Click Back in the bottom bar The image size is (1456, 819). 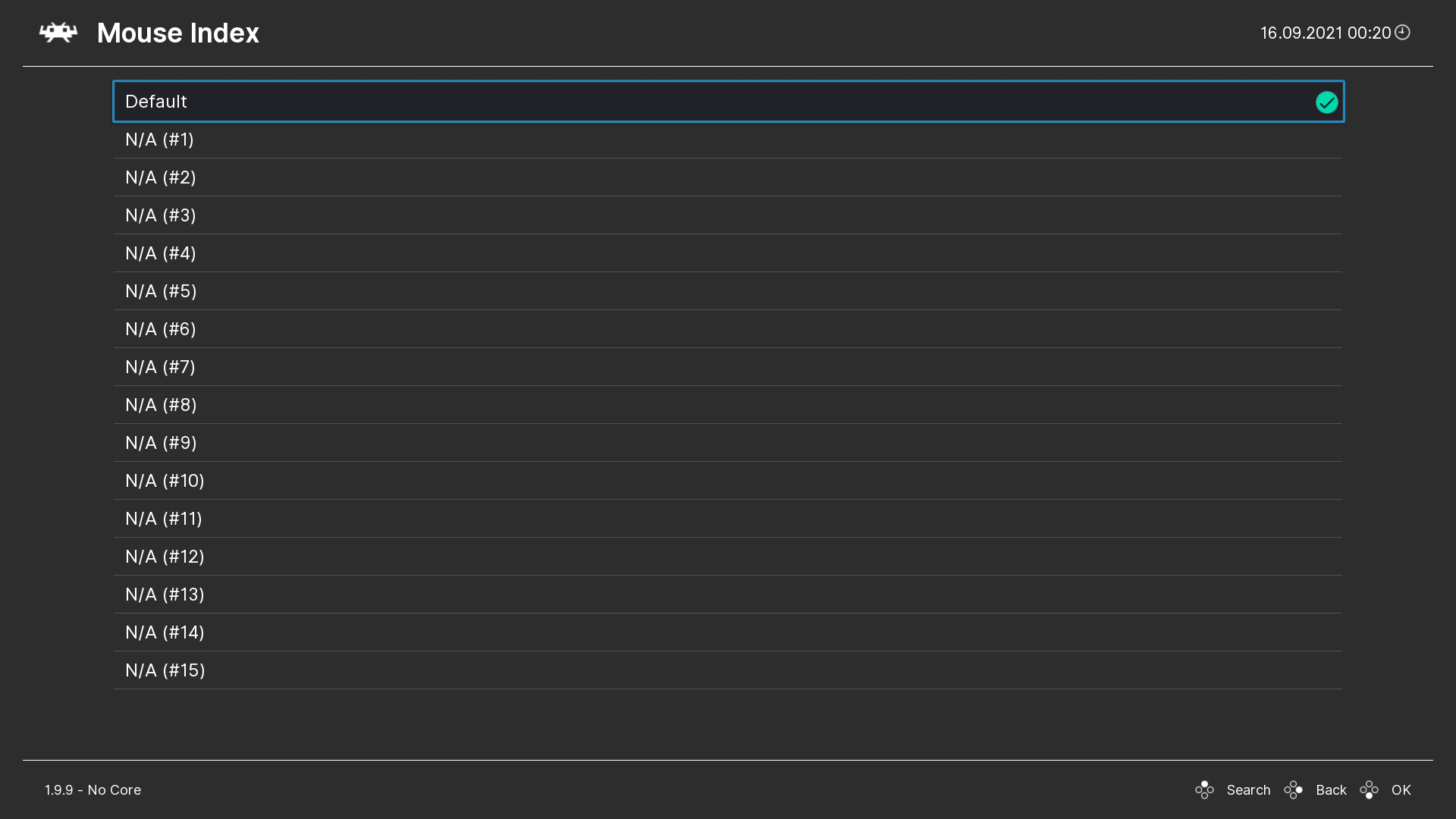click(x=1332, y=789)
